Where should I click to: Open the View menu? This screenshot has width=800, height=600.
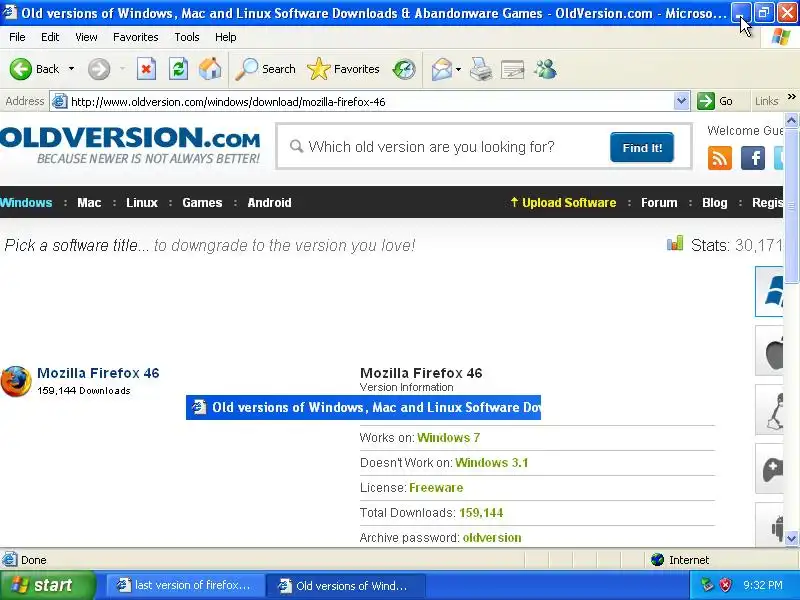coord(86,37)
